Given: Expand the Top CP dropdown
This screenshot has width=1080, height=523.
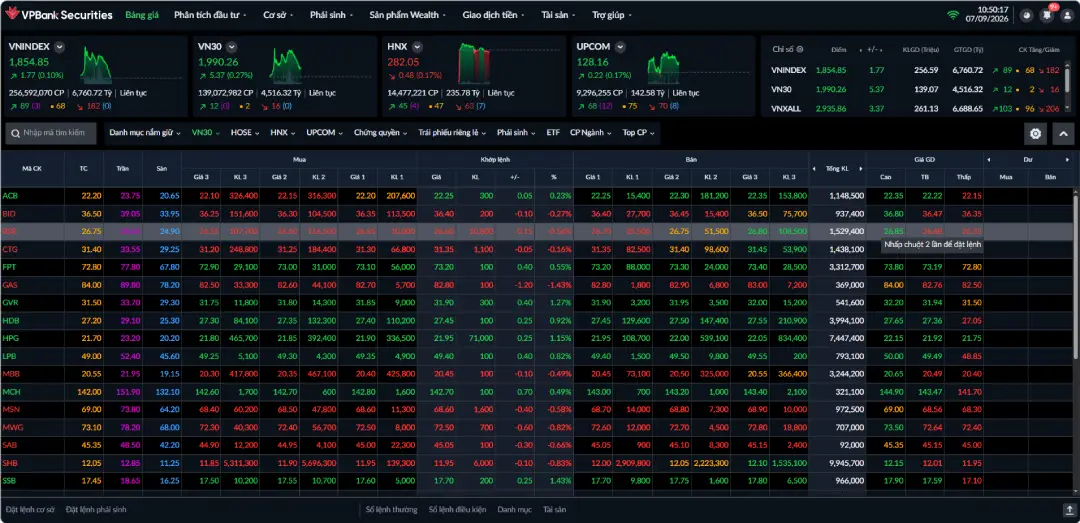Looking at the screenshot, I should pos(638,133).
